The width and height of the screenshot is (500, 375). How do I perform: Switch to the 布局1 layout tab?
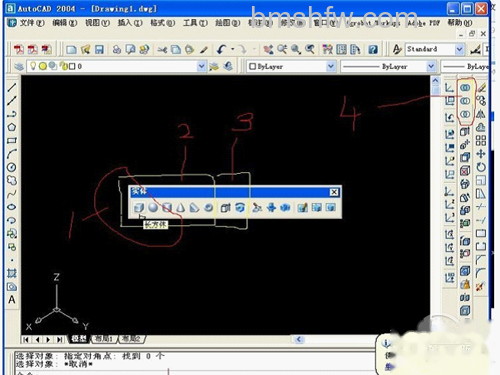point(104,339)
